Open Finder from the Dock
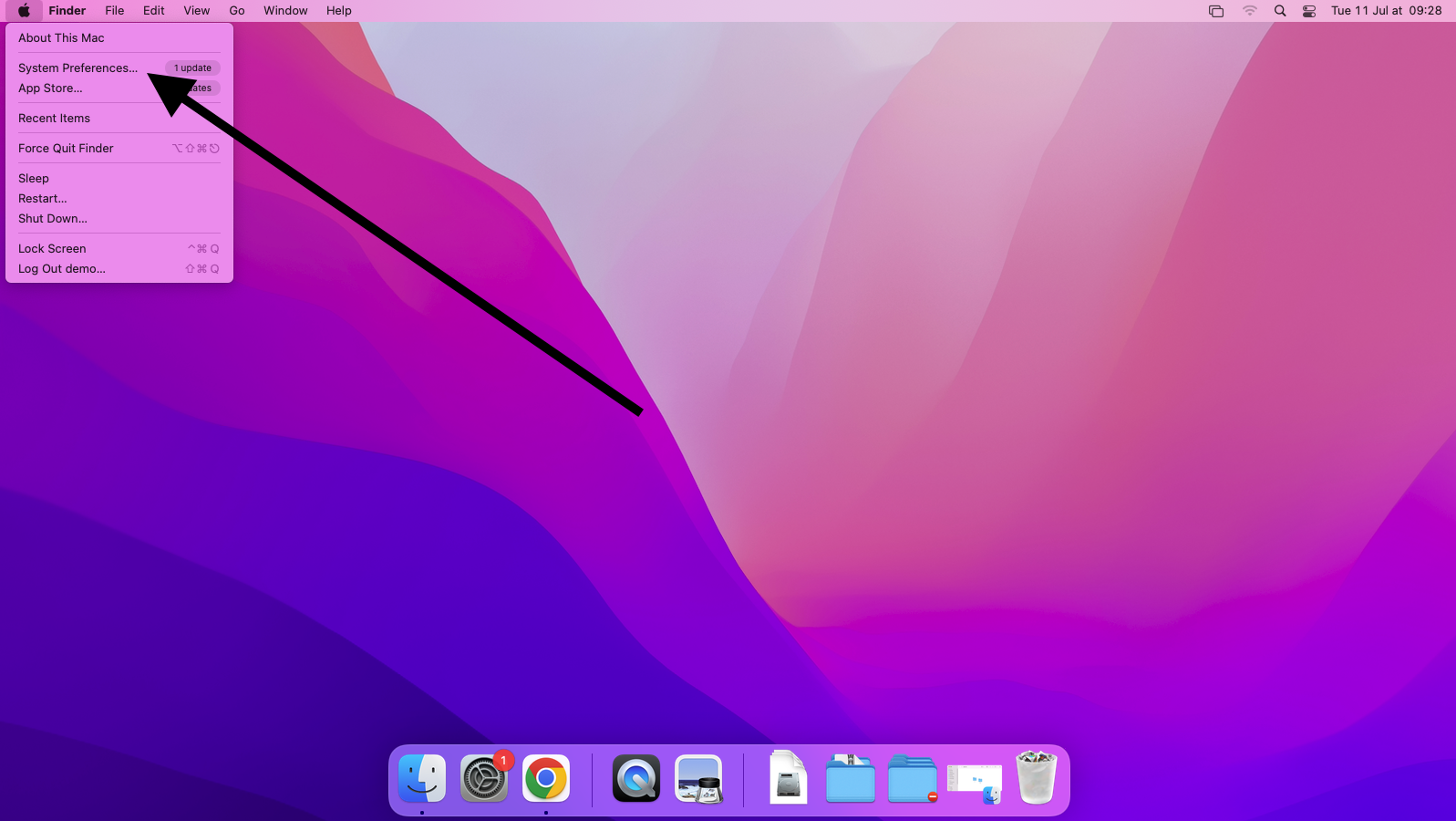 [422, 779]
